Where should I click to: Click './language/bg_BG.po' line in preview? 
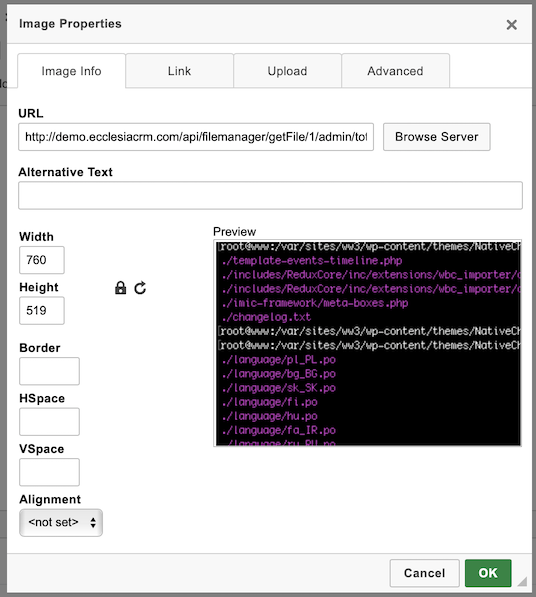pos(279,374)
